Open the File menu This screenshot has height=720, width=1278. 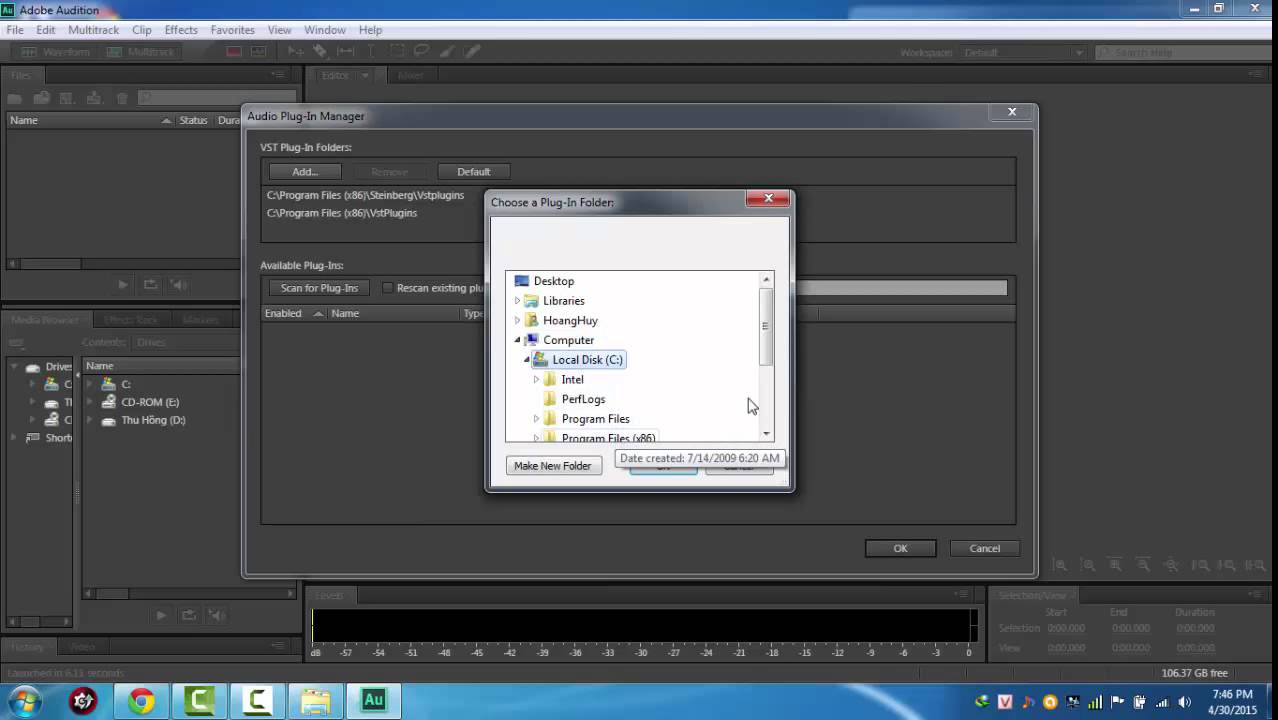(x=15, y=30)
